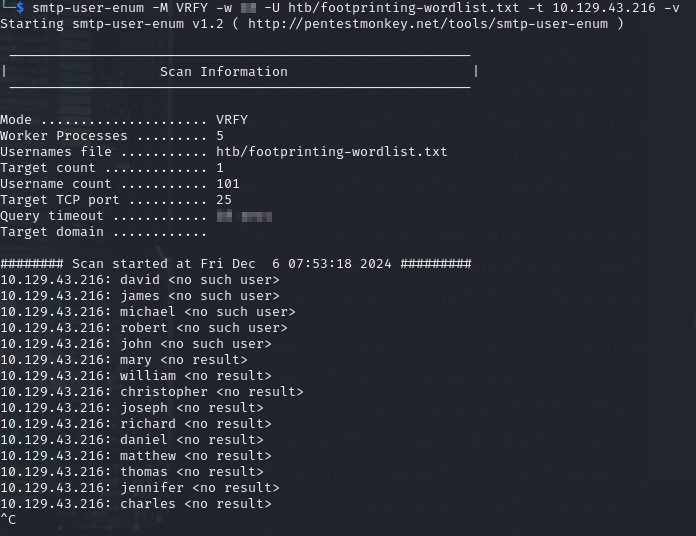
Task: Click the Target TCP port value 25
Action: coord(224,200)
